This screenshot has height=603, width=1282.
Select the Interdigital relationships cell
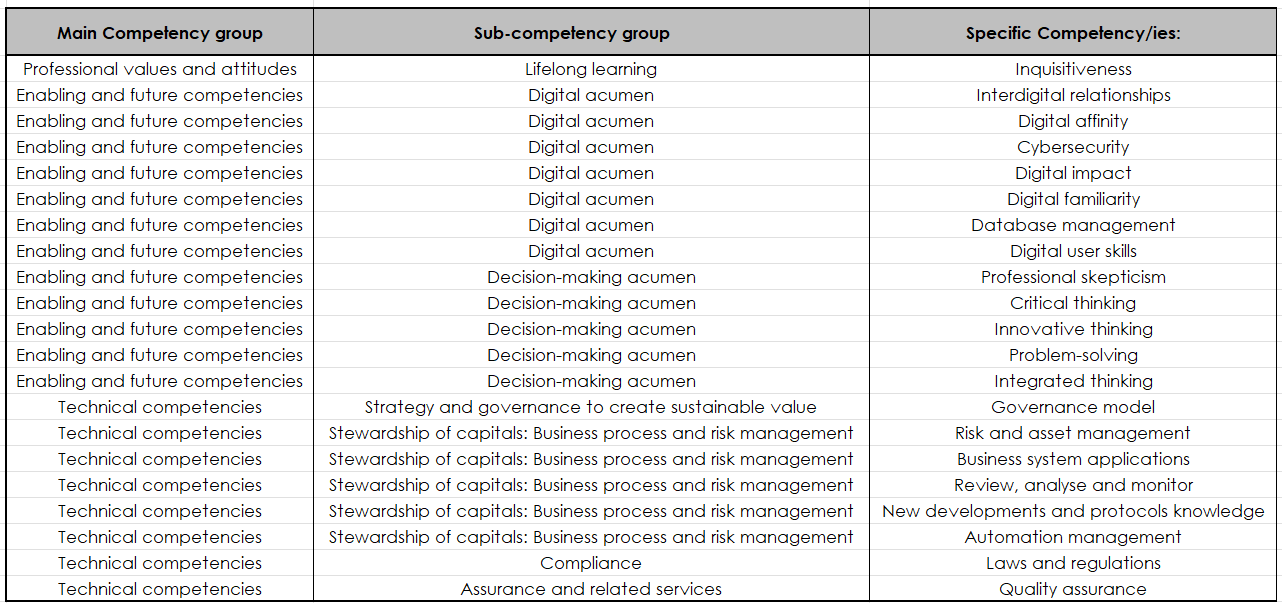[x=1073, y=95]
